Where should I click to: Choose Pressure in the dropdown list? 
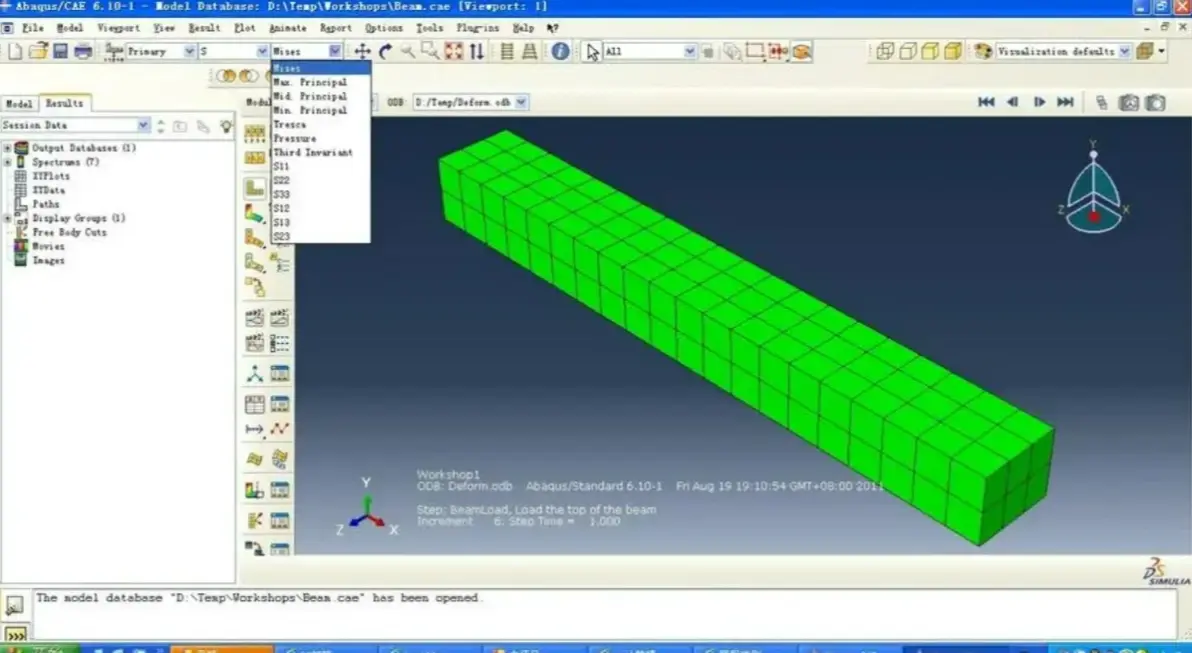point(321,138)
